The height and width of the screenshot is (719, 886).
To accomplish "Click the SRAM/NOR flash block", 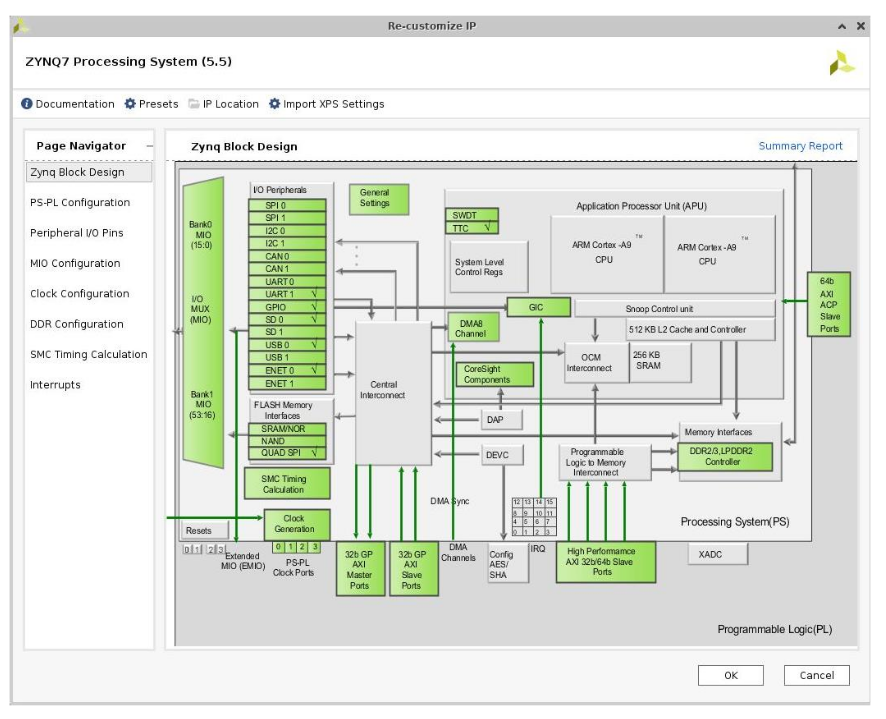I will pos(287,429).
